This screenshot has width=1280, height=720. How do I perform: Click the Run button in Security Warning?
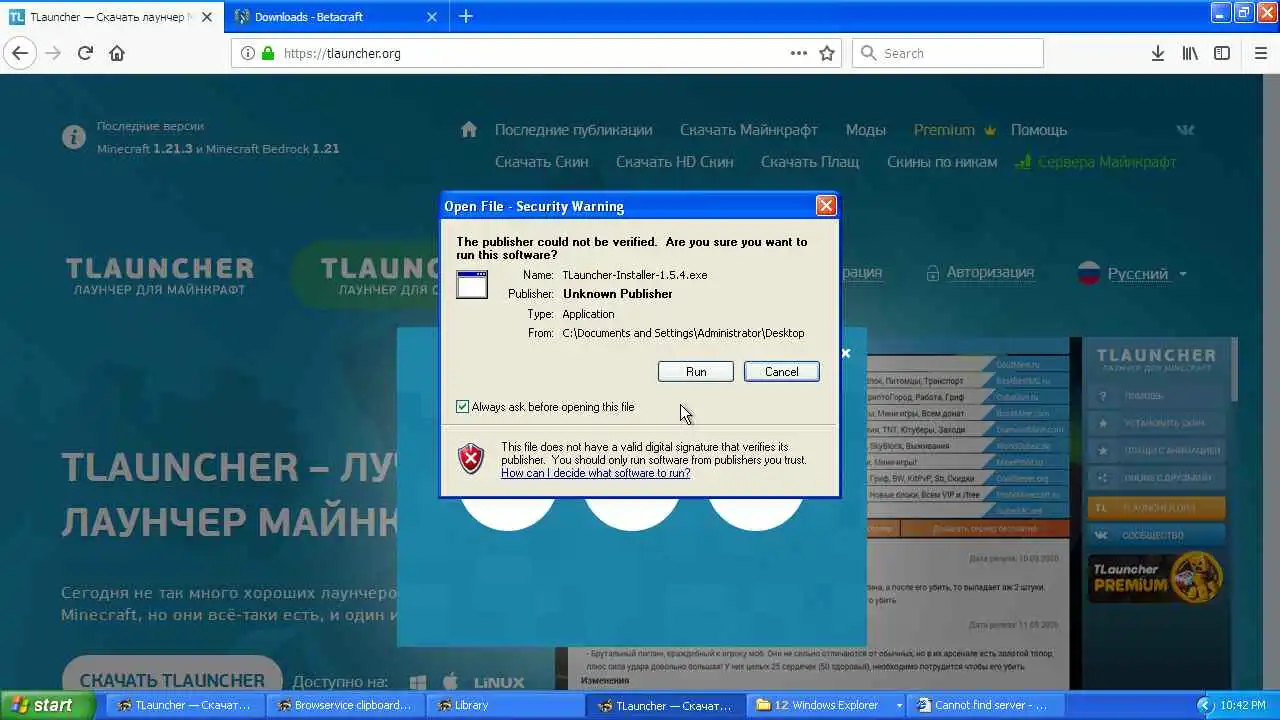coord(696,371)
